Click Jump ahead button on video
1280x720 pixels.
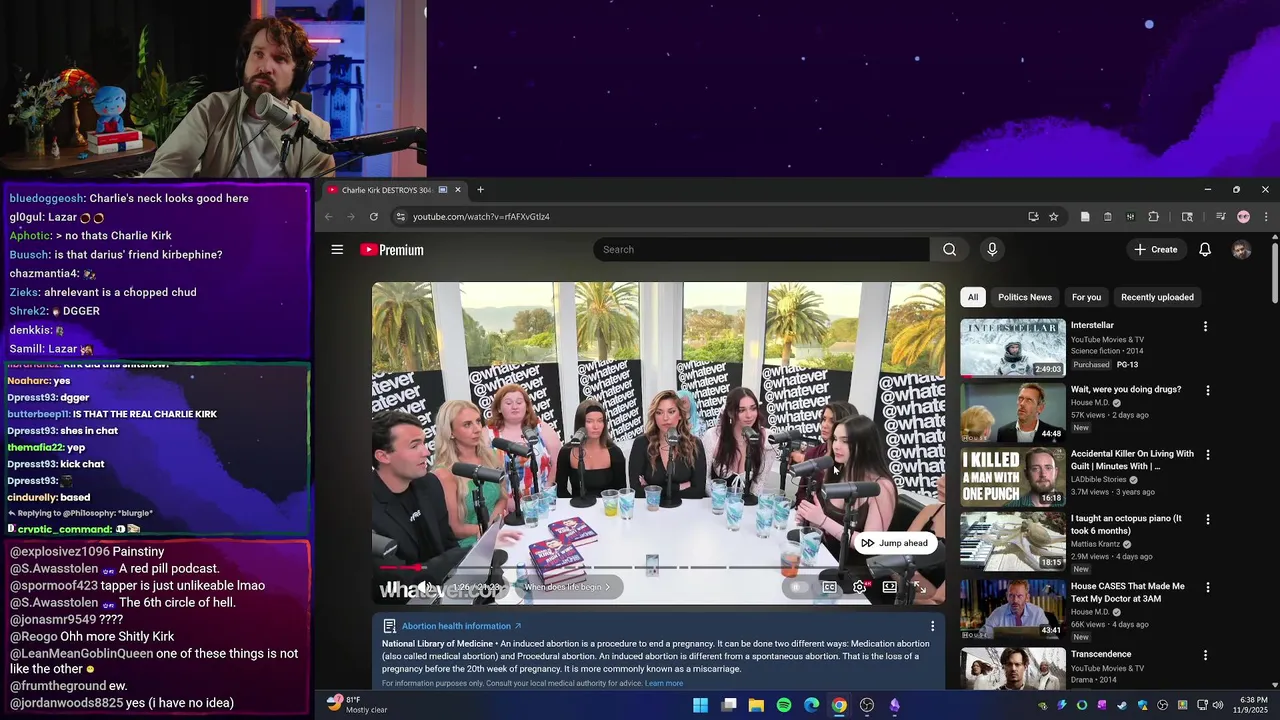[895, 543]
